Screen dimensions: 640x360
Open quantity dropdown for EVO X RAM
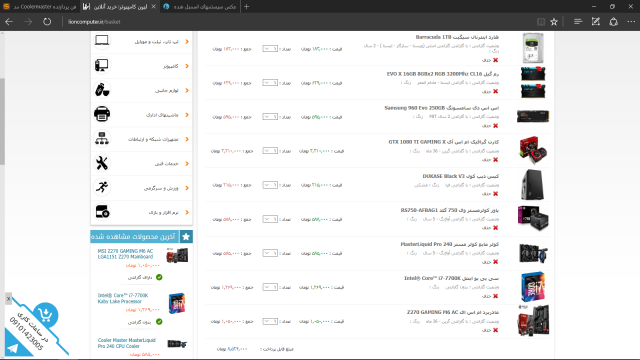[x=270, y=82]
